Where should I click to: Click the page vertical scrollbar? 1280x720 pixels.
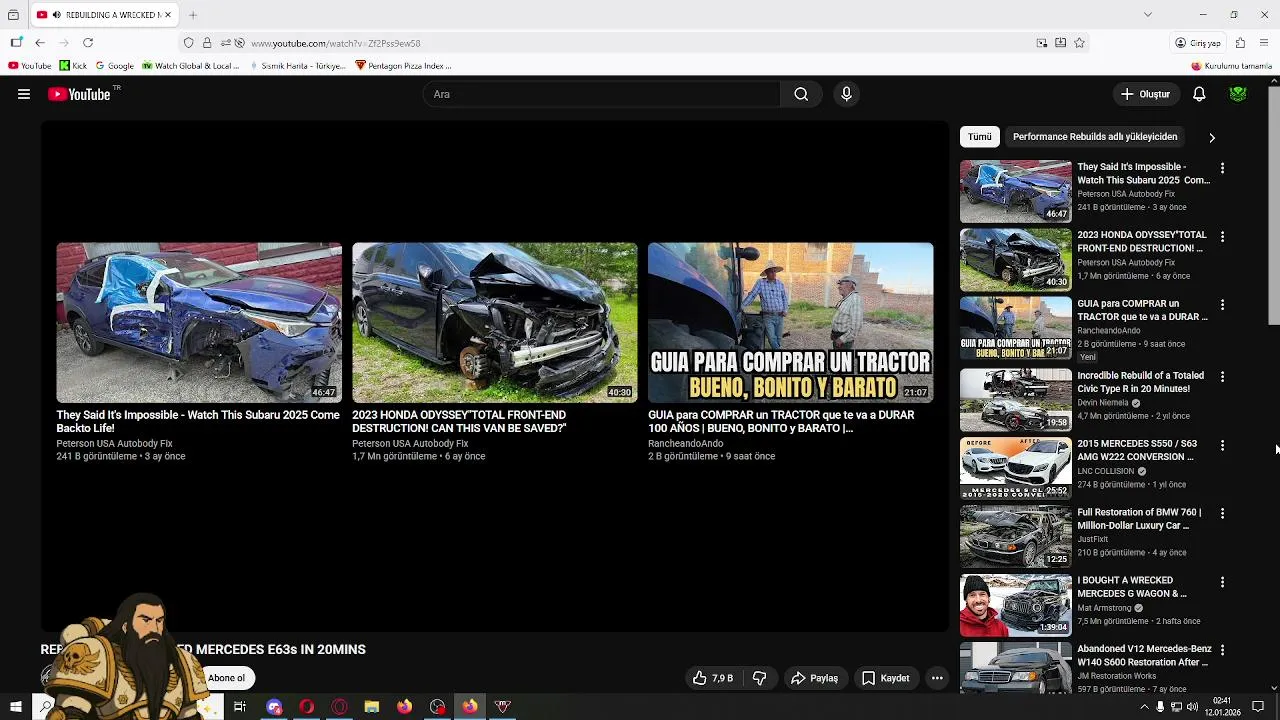[x=1274, y=205]
